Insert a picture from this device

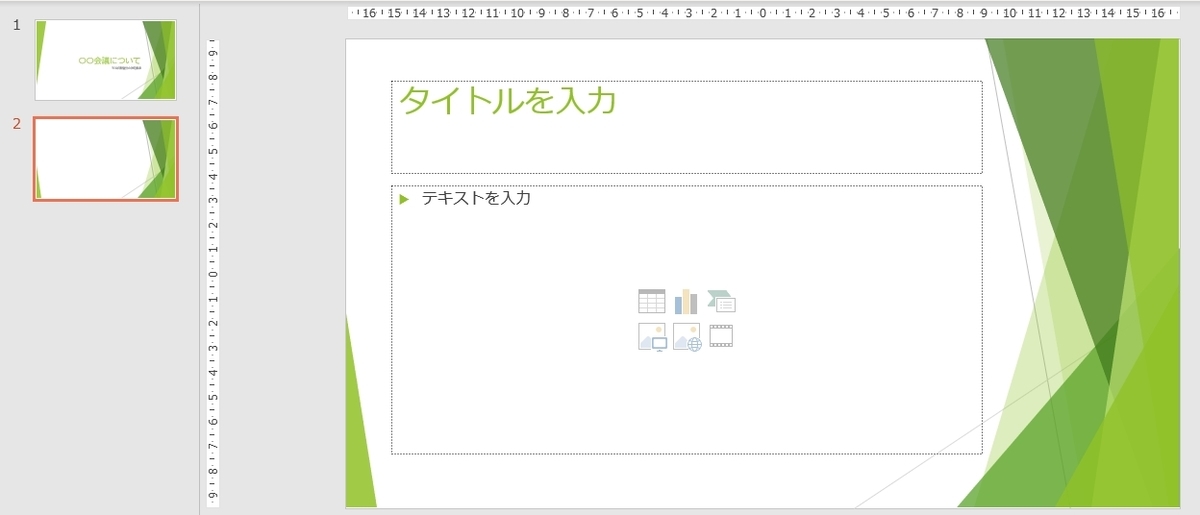pyautogui.click(x=652, y=337)
